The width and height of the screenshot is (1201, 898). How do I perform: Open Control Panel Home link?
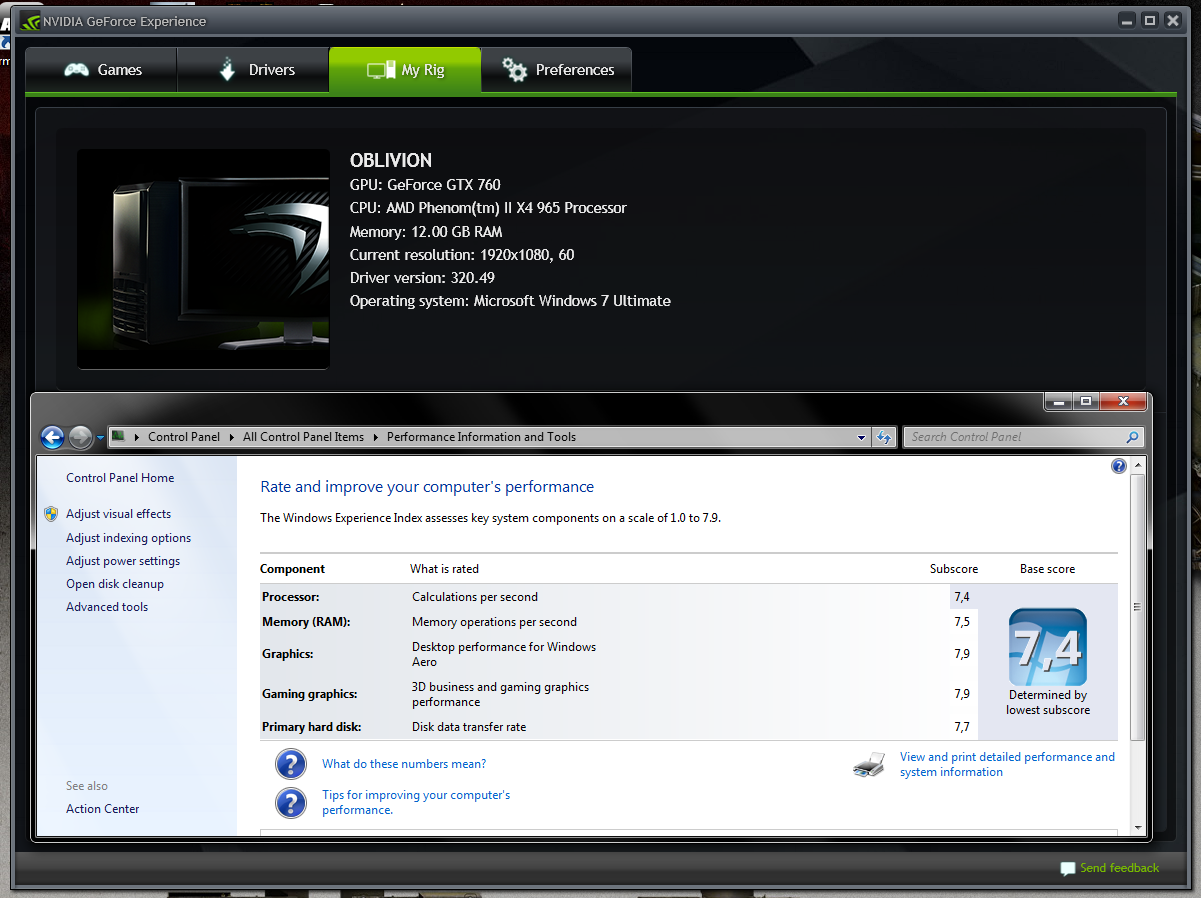click(x=120, y=478)
